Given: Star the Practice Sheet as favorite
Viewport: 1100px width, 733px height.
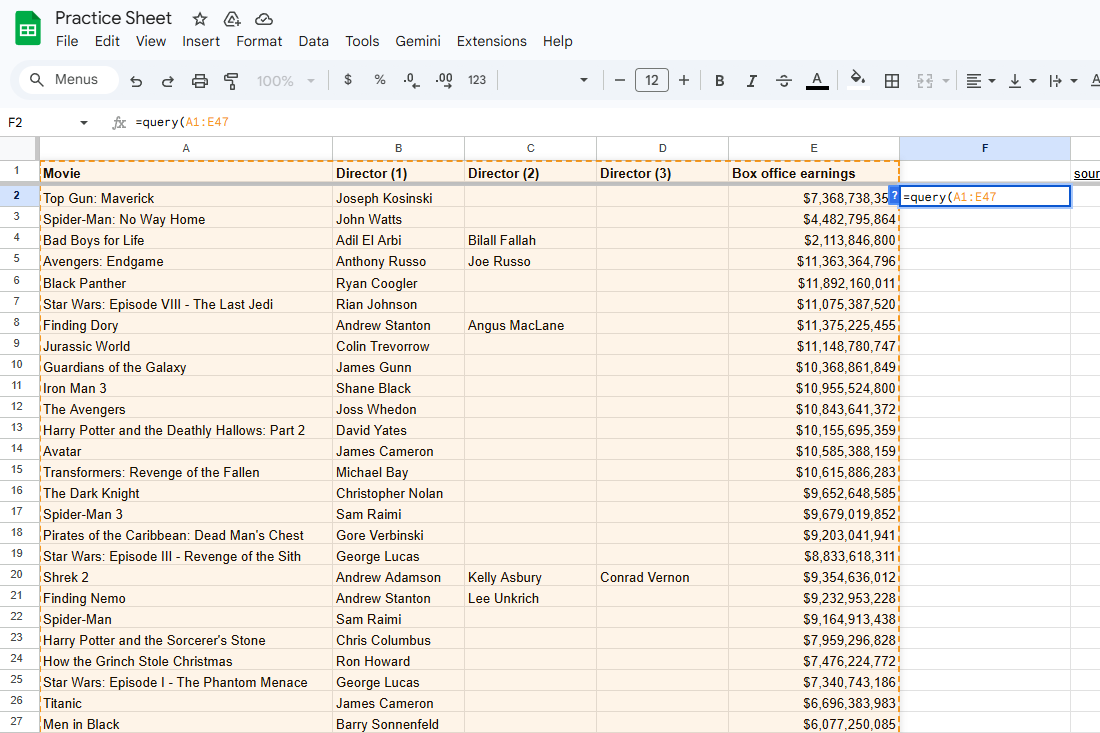Looking at the screenshot, I should pos(199,18).
